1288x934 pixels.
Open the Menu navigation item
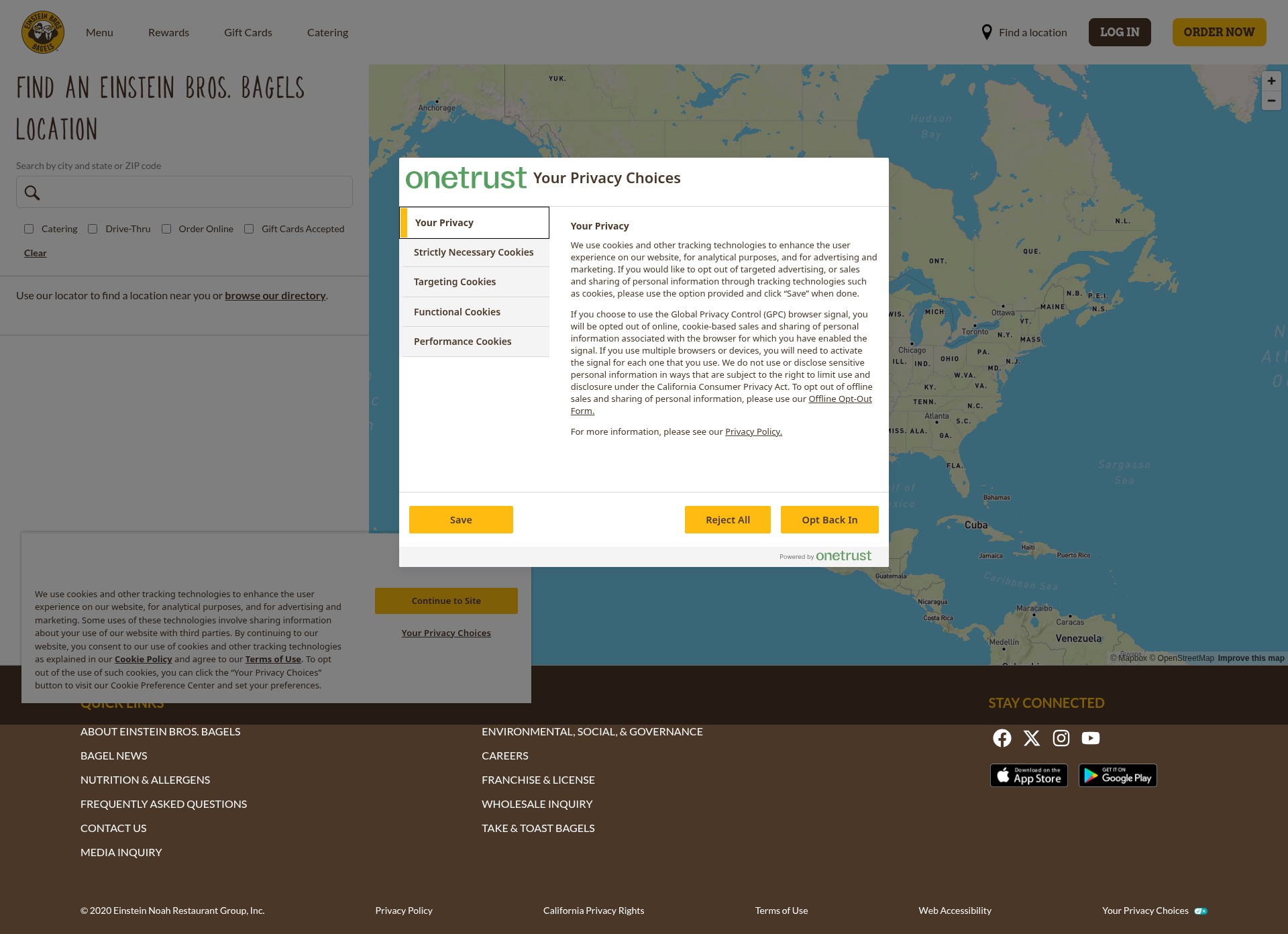(99, 32)
